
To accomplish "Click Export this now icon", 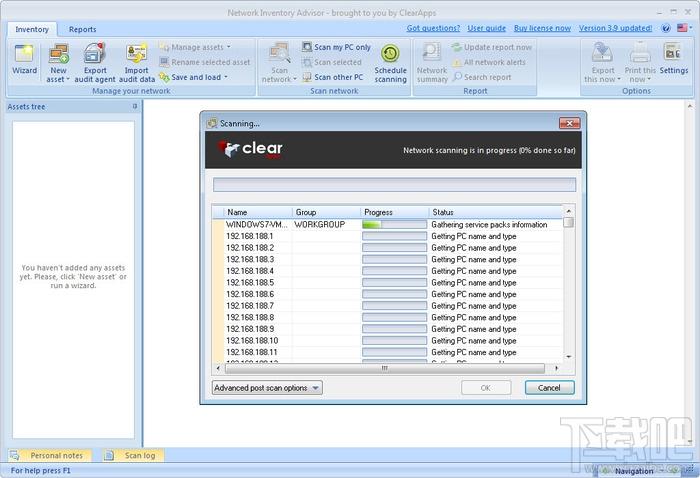I will 602,53.
